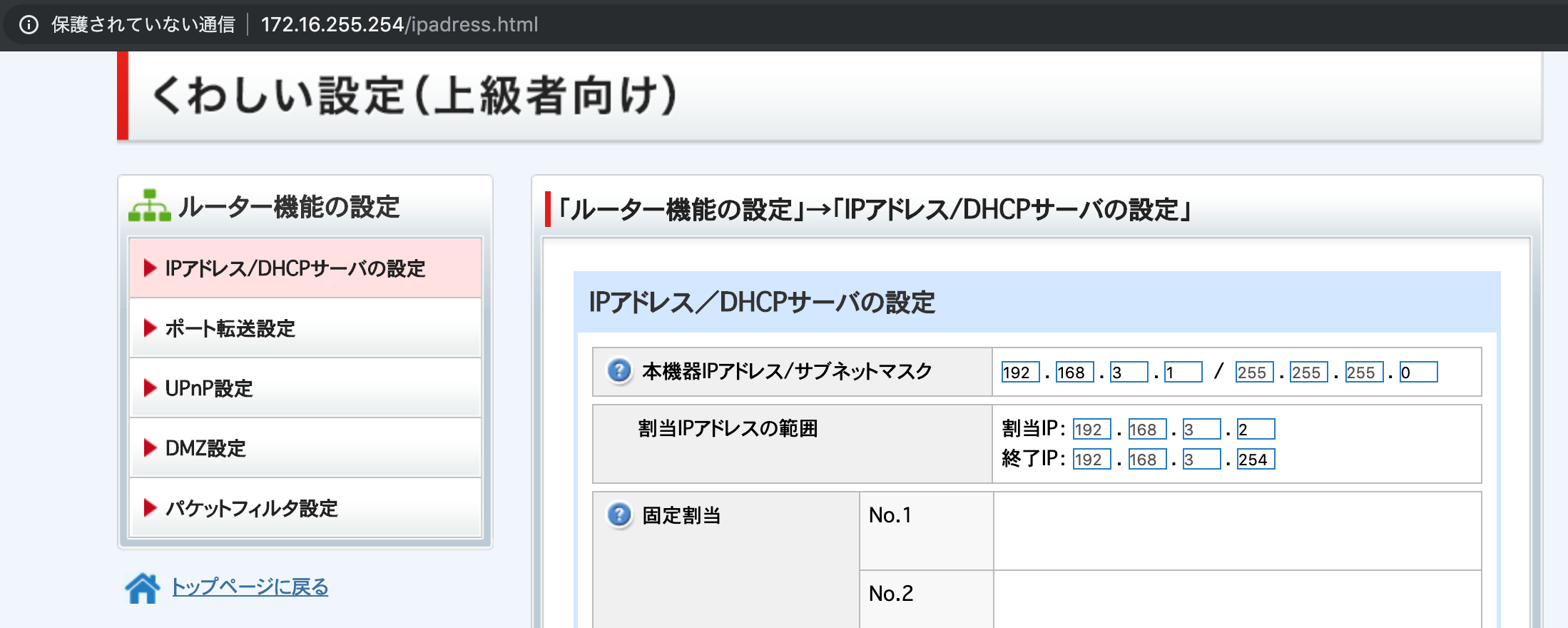Click device IP second octet field 168
Viewport: 1568px width, 628px height.
(1074, 372)
